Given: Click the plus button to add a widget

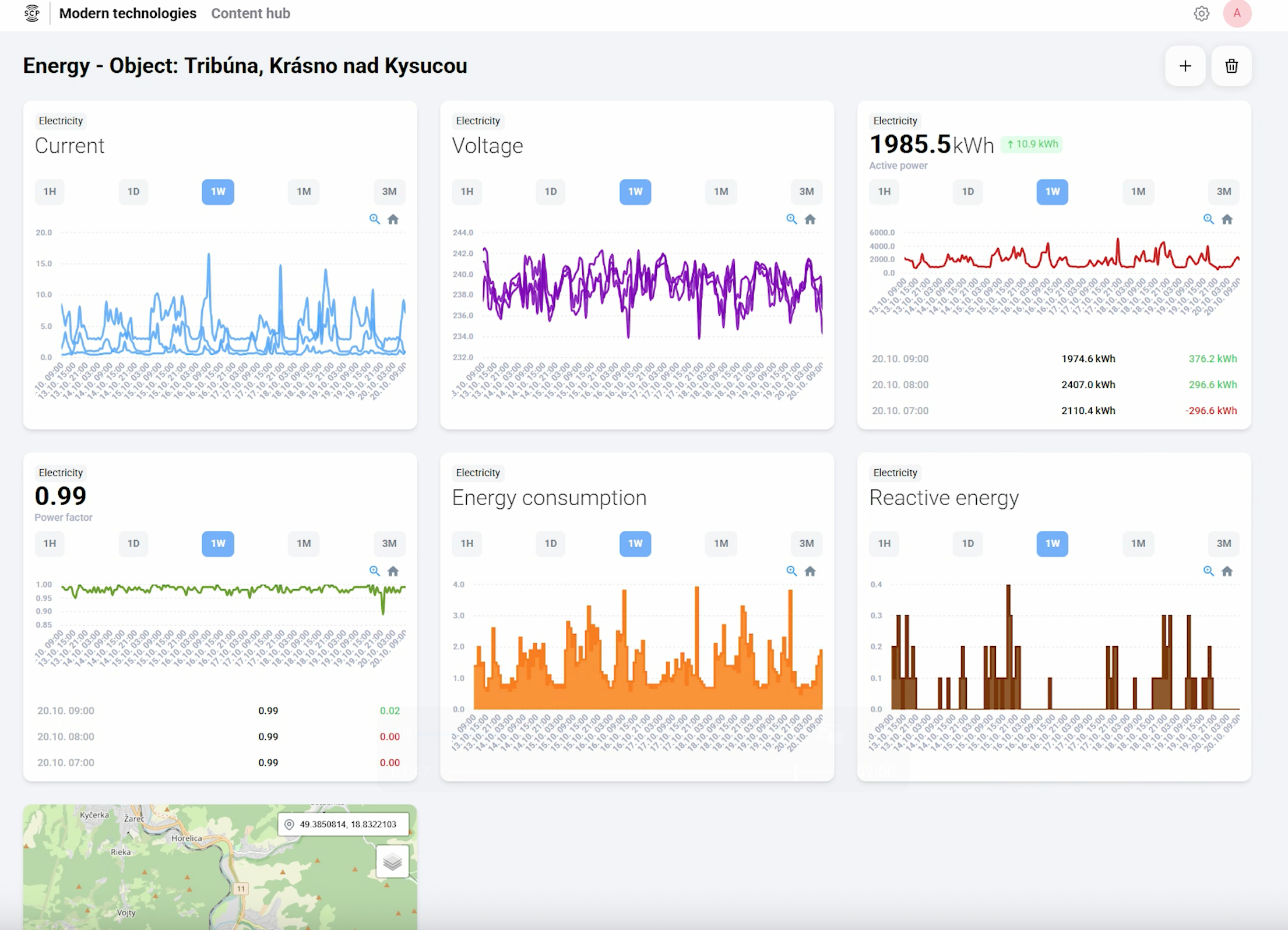Looking at the screenshot, I should tap(1185, 66).
